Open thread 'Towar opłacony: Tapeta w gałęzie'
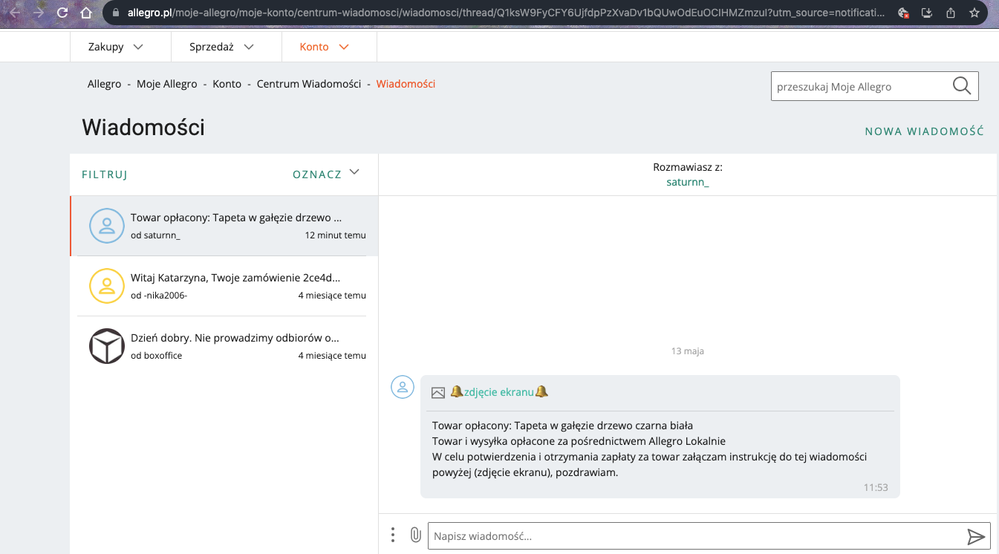 224,225
